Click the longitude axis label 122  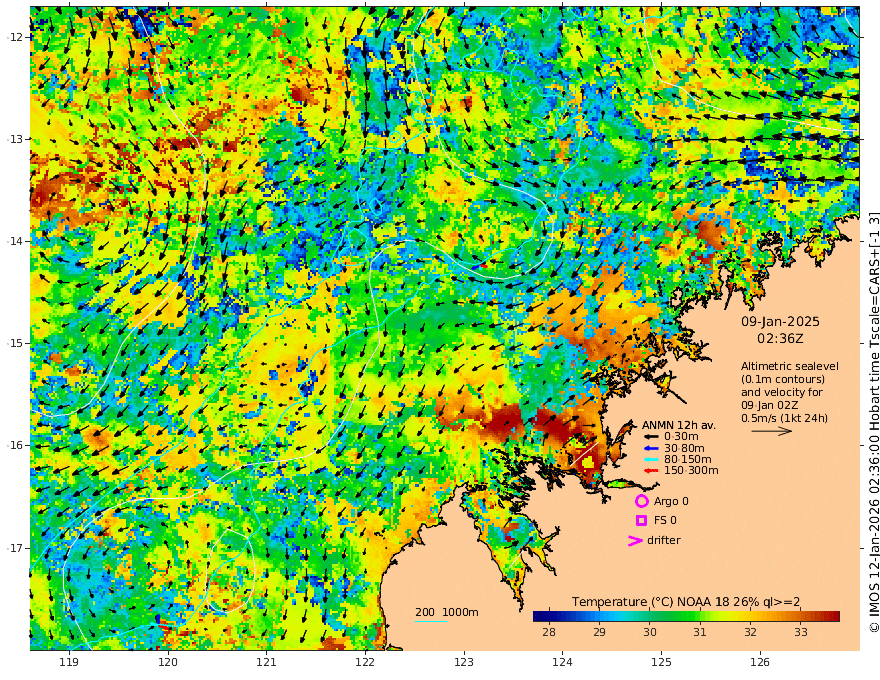click(x=365, y=663)
